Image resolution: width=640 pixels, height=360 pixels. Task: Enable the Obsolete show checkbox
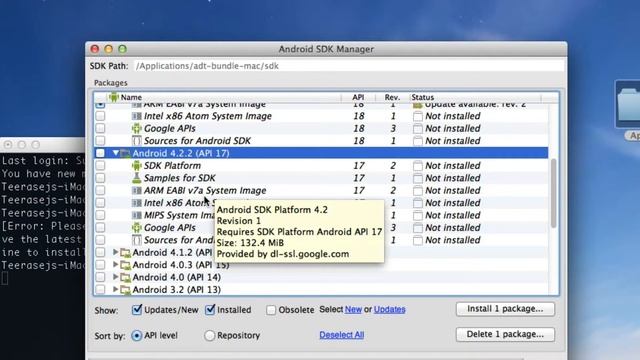tap(271, 310)
